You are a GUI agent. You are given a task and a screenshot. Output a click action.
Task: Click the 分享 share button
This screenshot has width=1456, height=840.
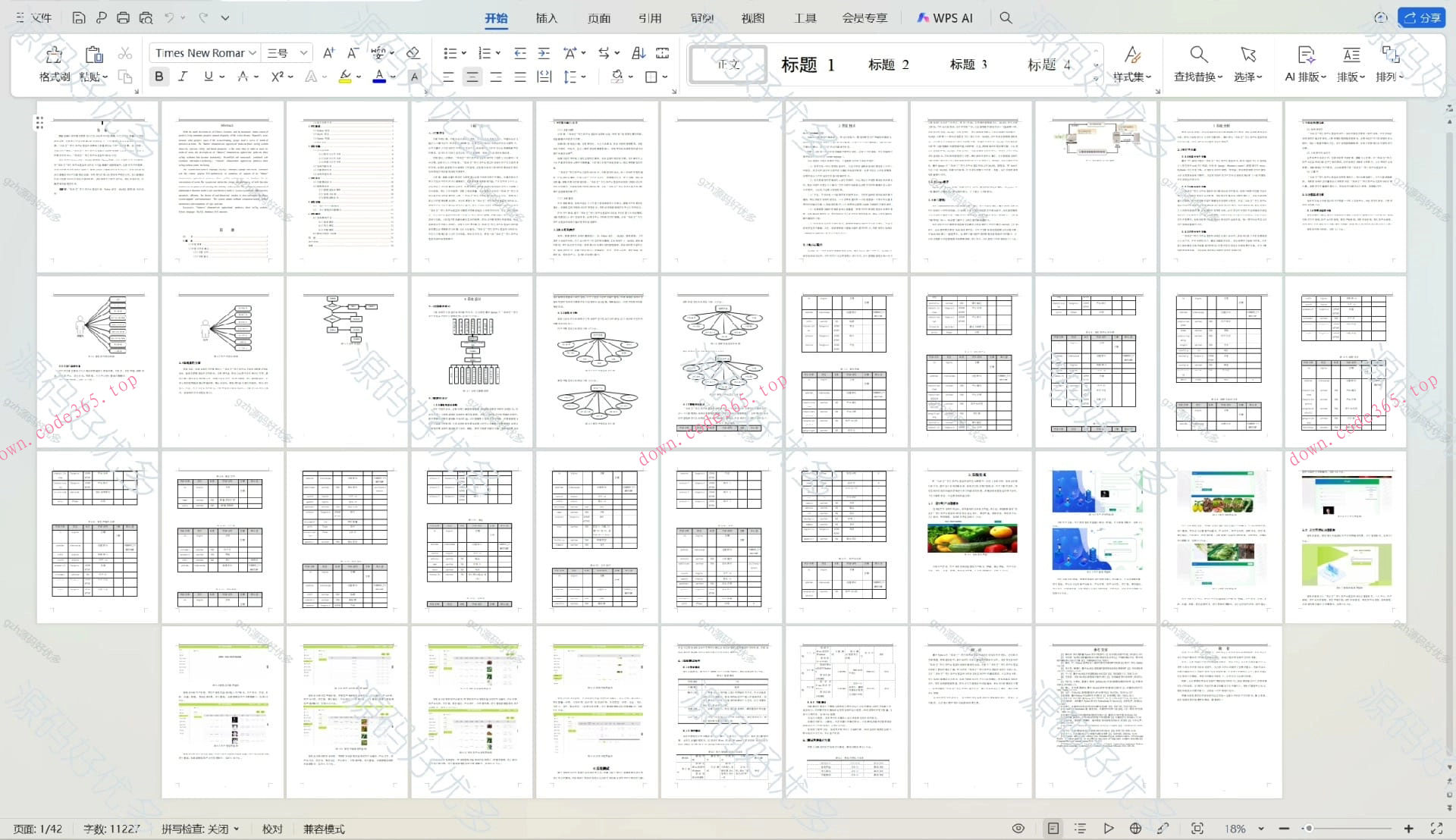[x=1422, y=18]
